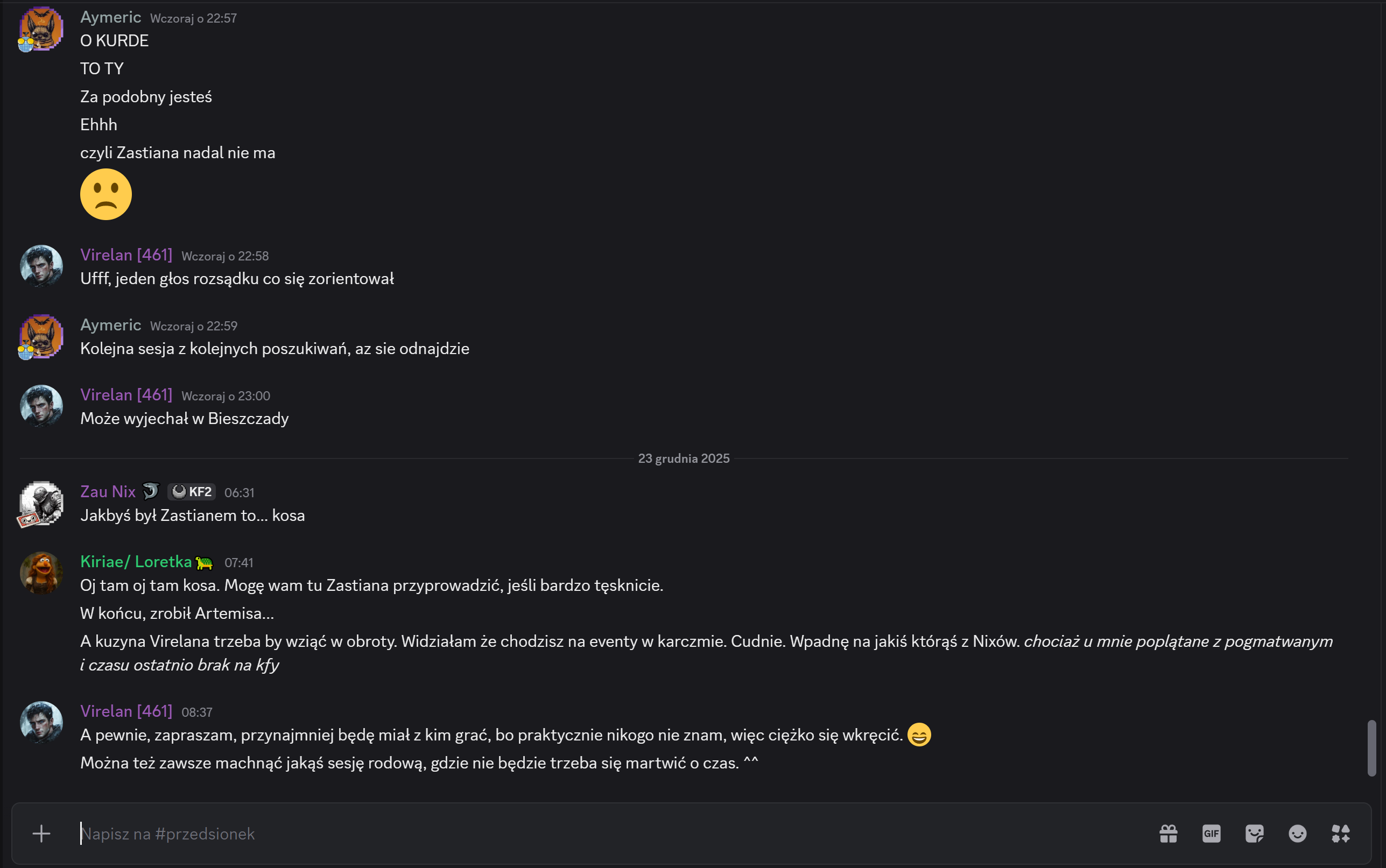
Task: Click the large sad face emoji
Action: tap(106, 194)
